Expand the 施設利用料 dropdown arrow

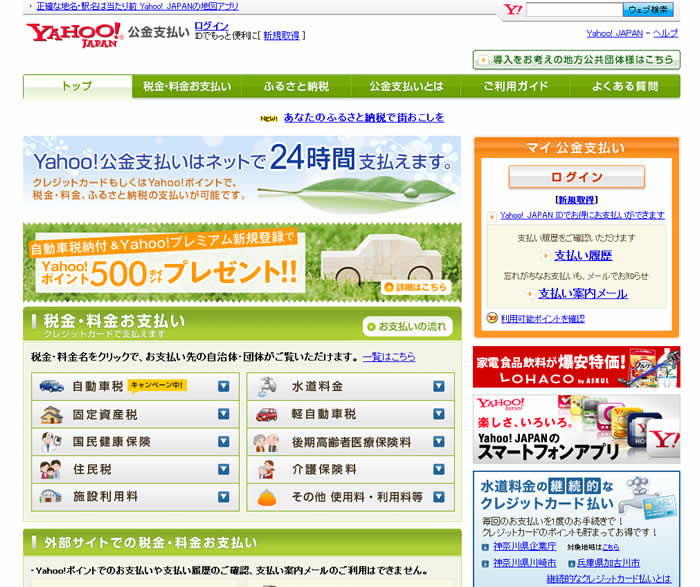pyautogui.click(x=224, y=497)
